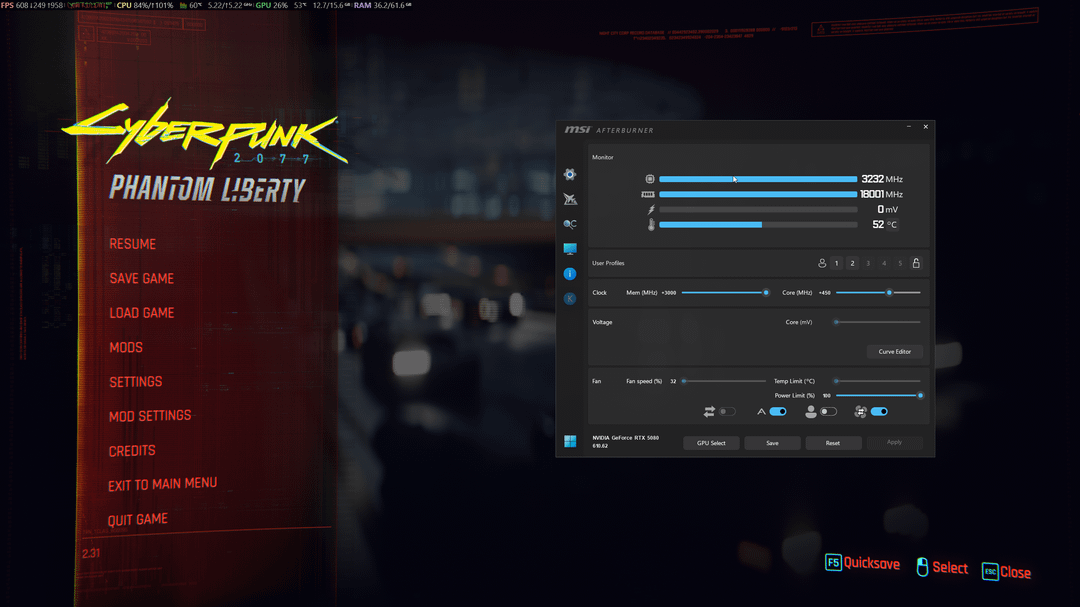Select user profile slot 4
The width and height of the screenshot is (1080, 607).
(884, 263)
